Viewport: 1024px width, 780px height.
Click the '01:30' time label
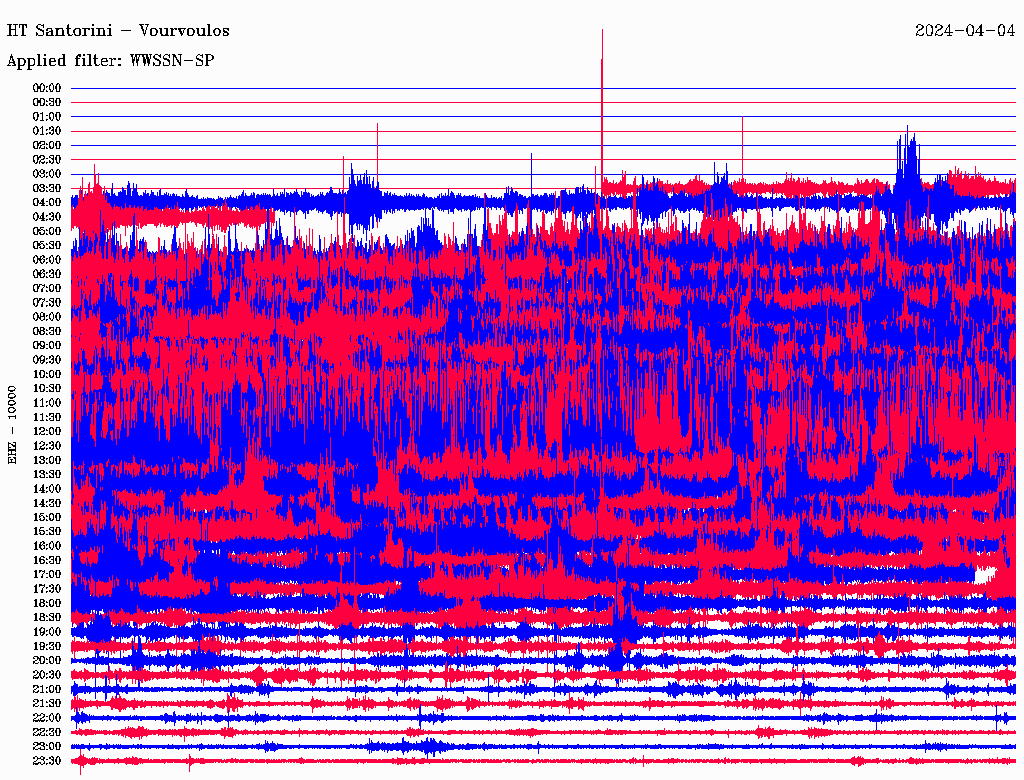47,131
